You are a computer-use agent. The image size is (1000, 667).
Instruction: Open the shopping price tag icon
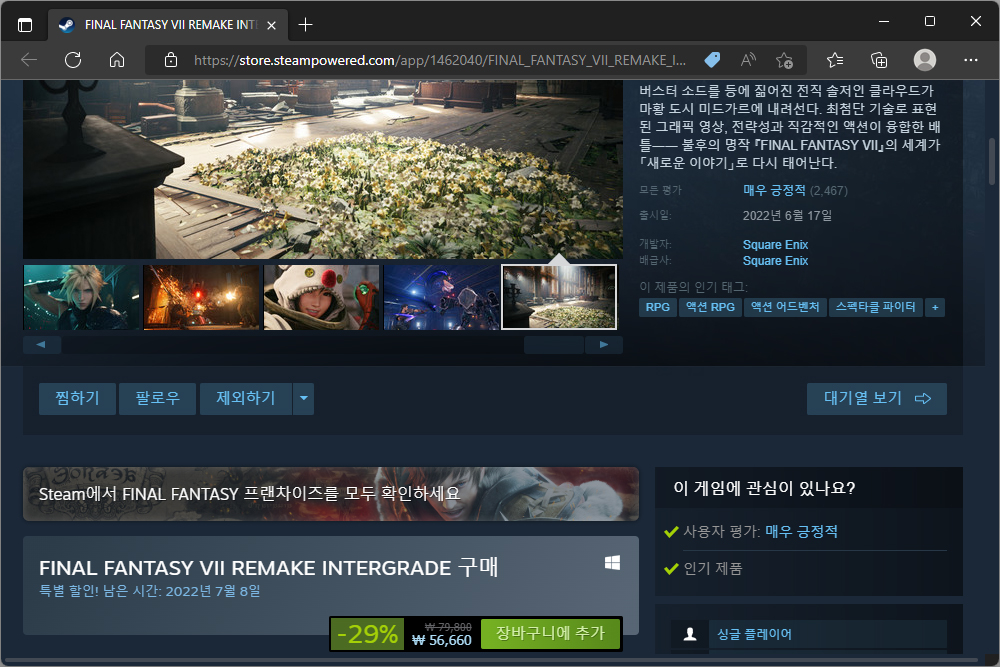tap(712, 60)
